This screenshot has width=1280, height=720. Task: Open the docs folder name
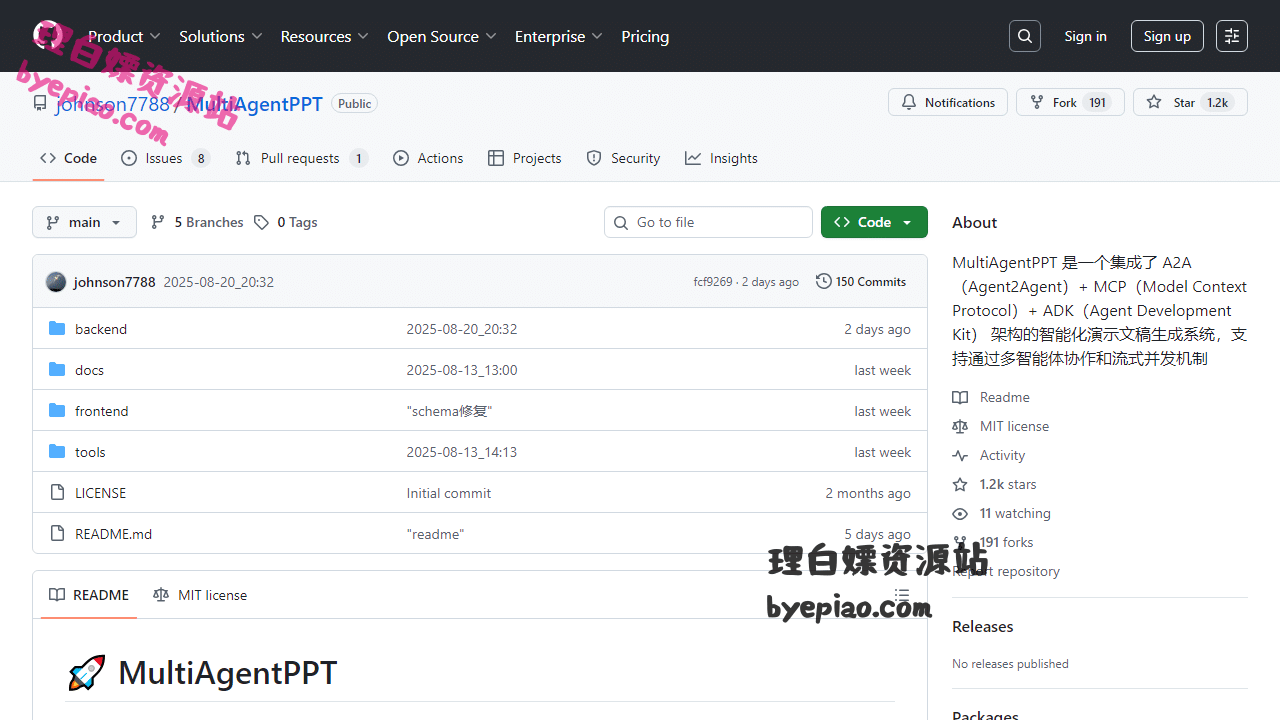89,370
